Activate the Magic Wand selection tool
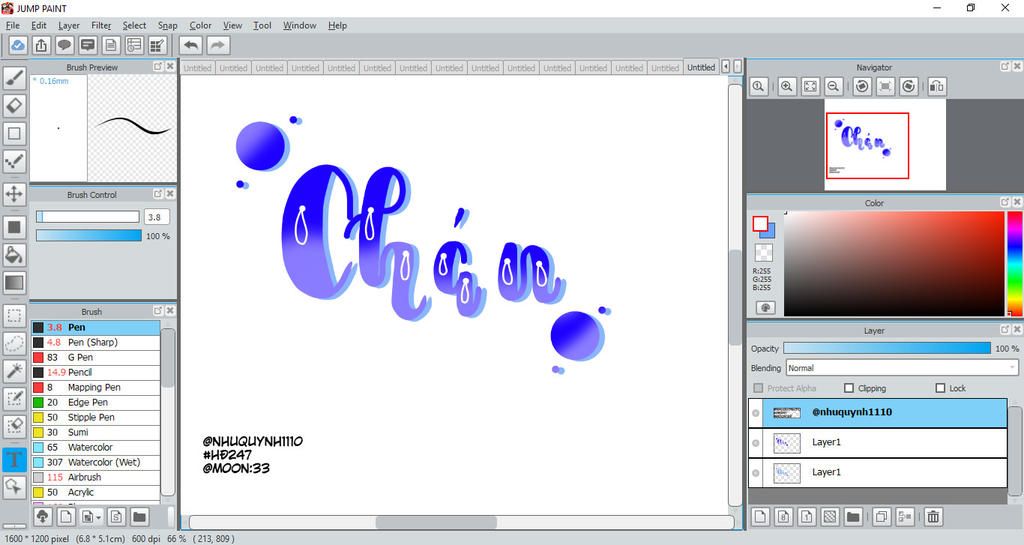The image size is (1024, 545). (x=14, y=371)
